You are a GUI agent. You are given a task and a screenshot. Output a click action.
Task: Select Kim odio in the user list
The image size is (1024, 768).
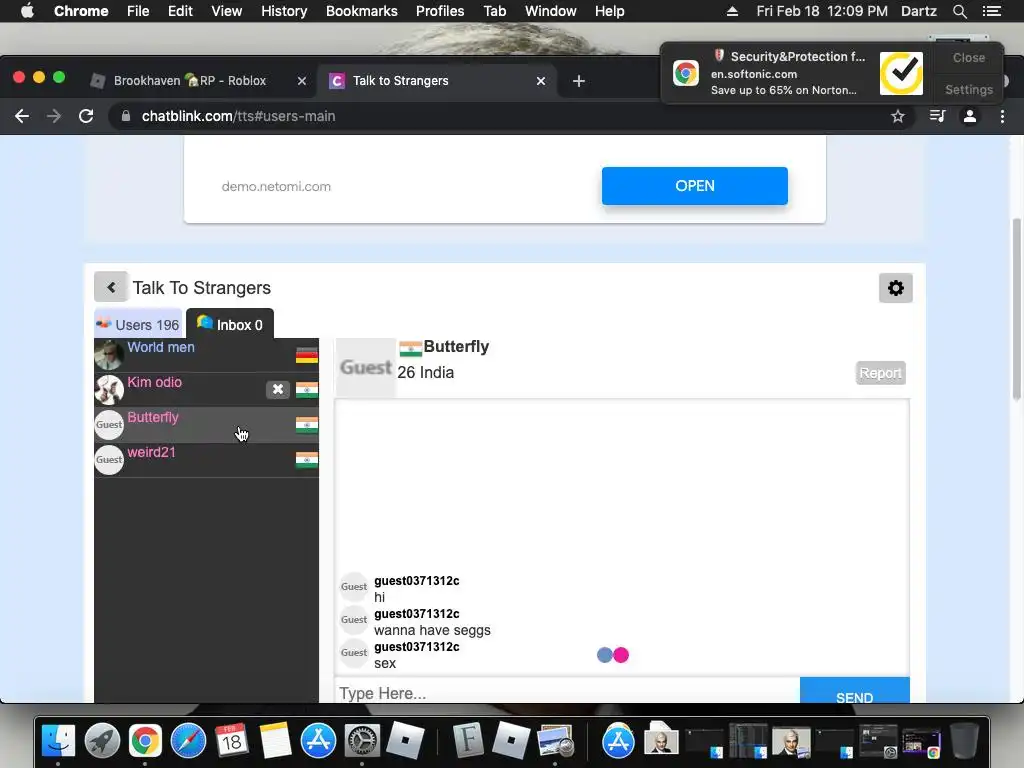206,390
